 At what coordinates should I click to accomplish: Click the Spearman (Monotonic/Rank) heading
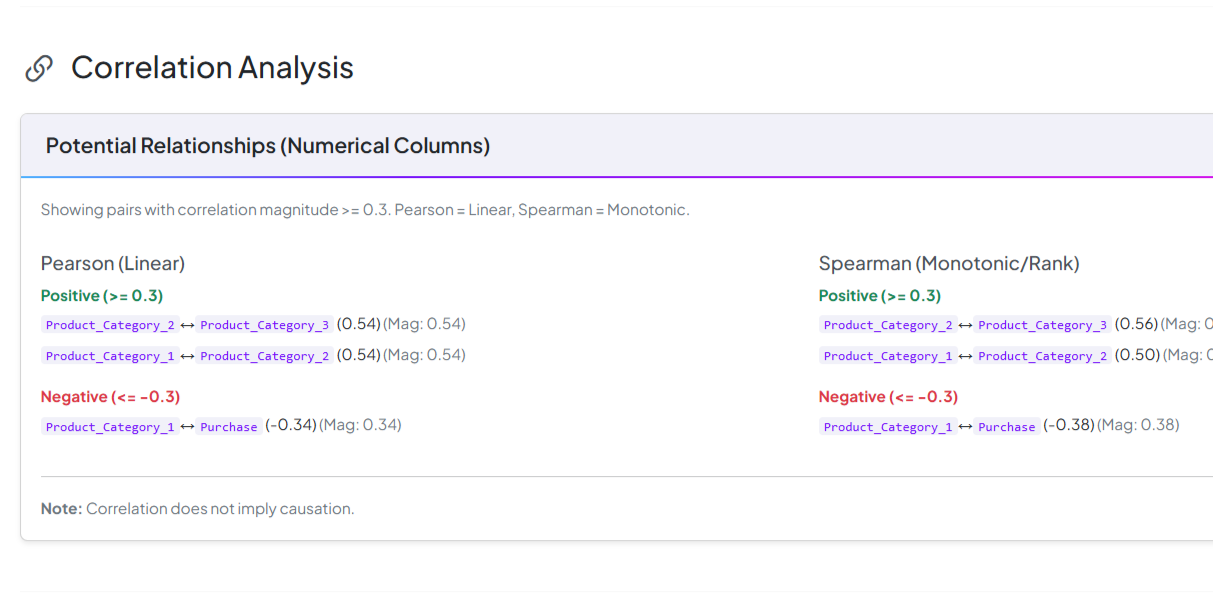pos(949,264)
